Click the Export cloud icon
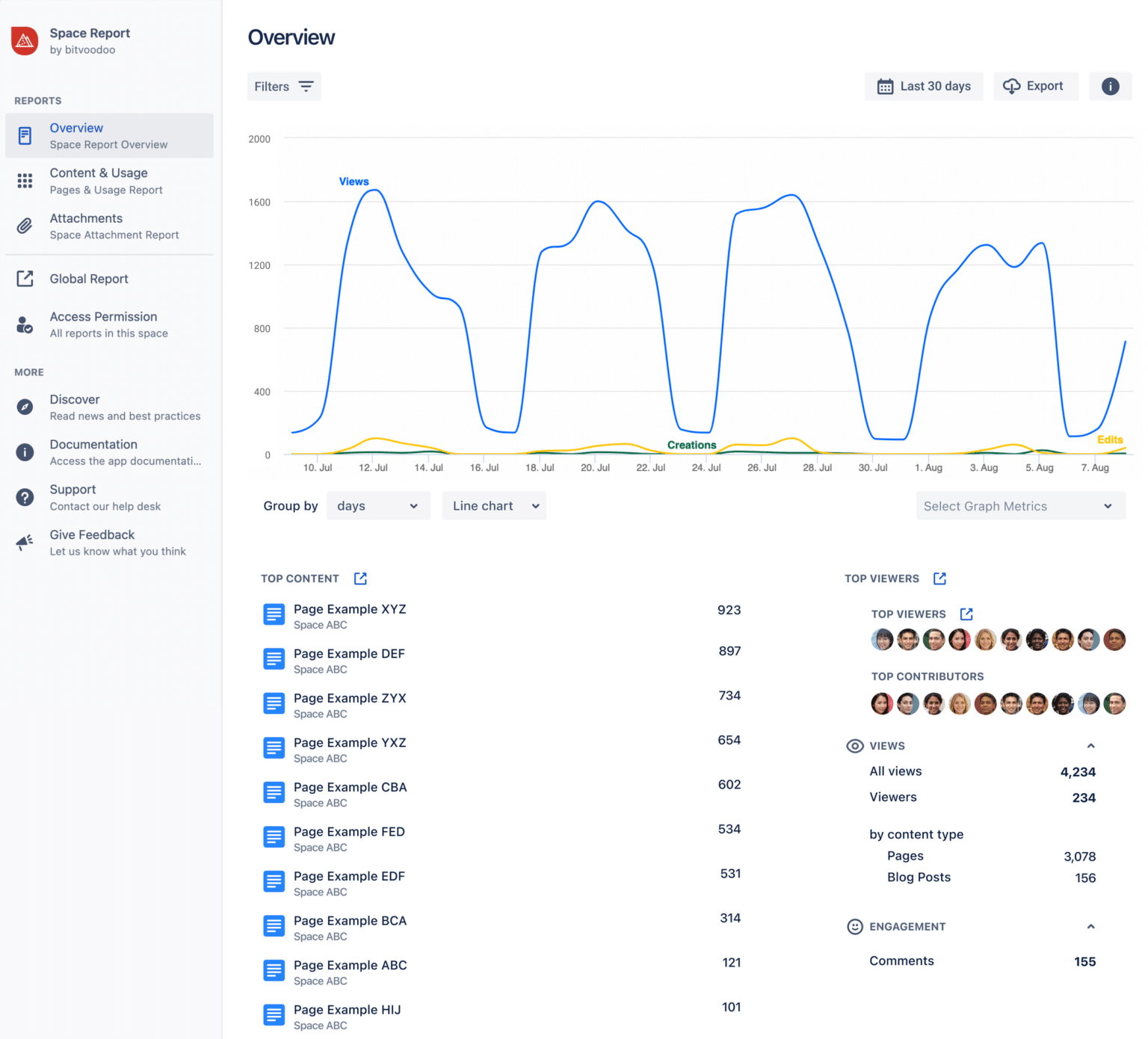 (1013, 86)
